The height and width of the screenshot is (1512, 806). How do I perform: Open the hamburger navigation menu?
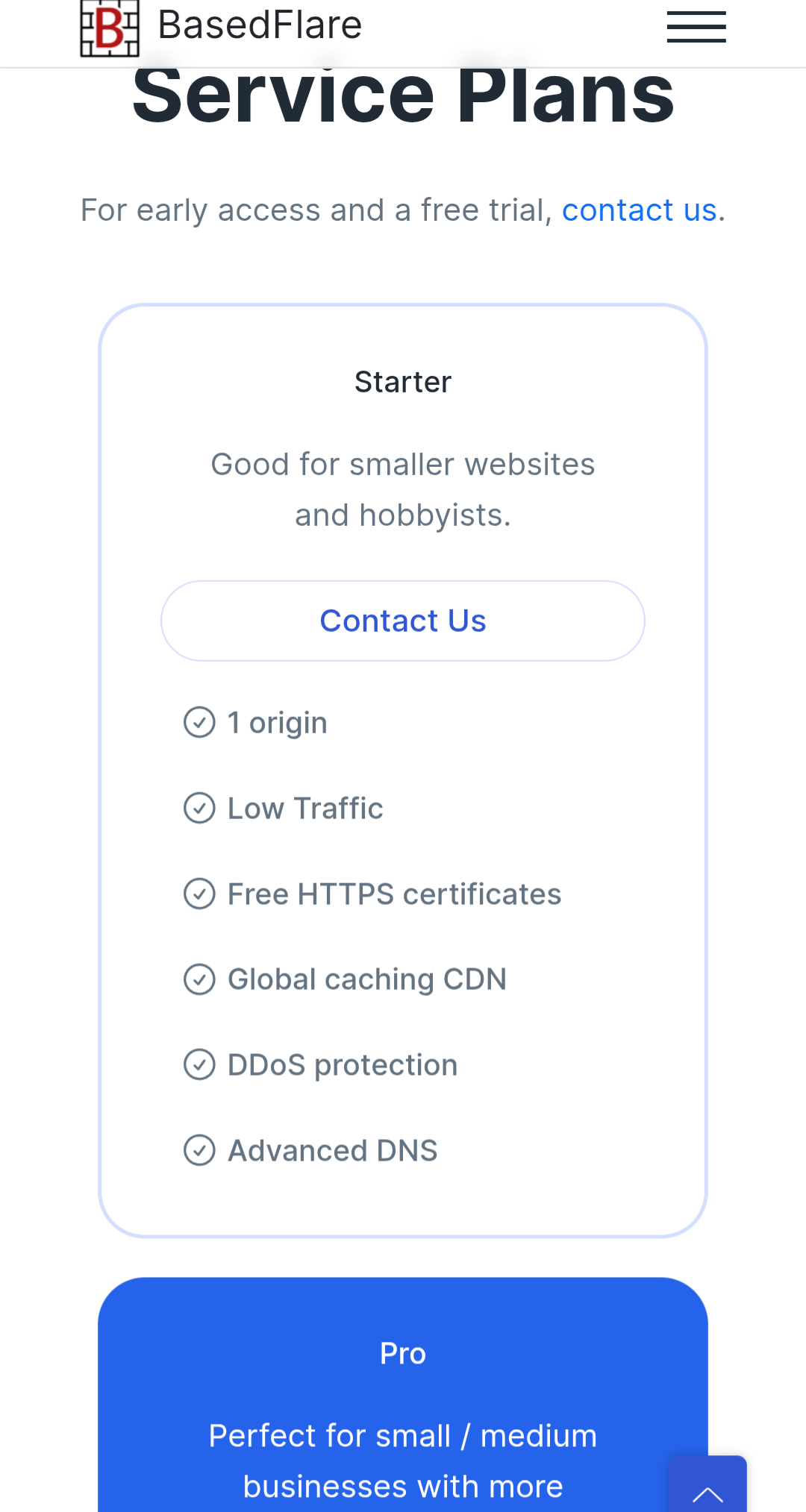[x=696, y=27]
